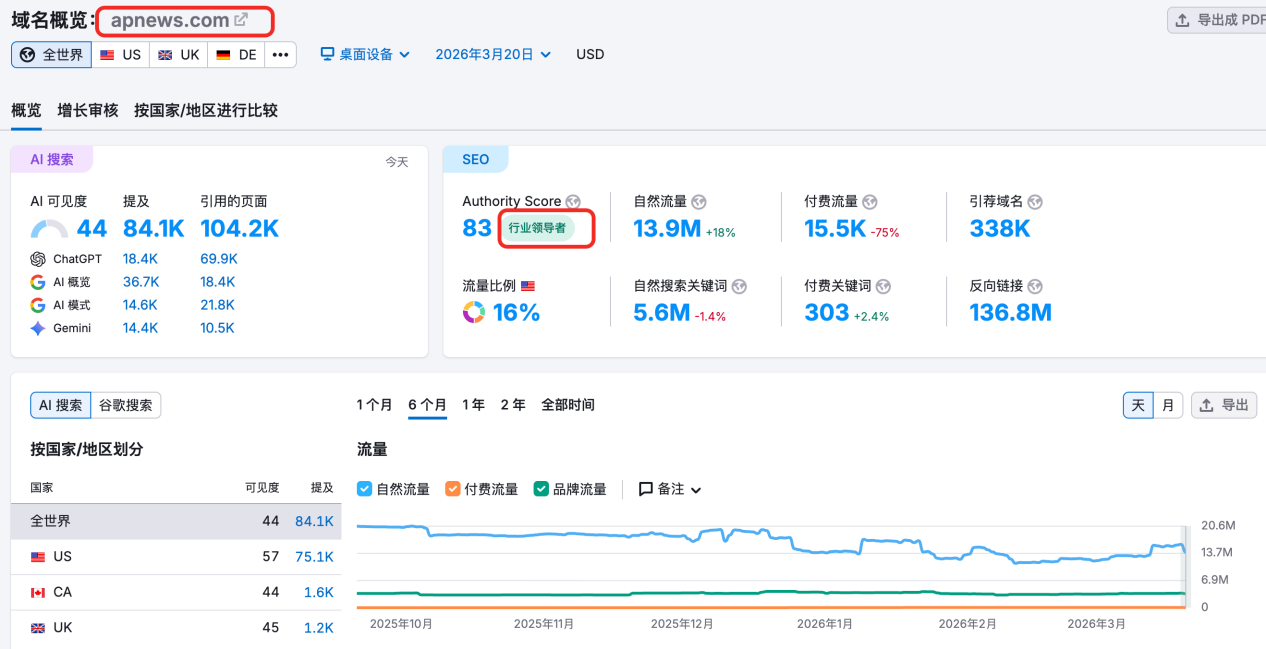Toggle the 付费流量 checkbox

[453, 489]
